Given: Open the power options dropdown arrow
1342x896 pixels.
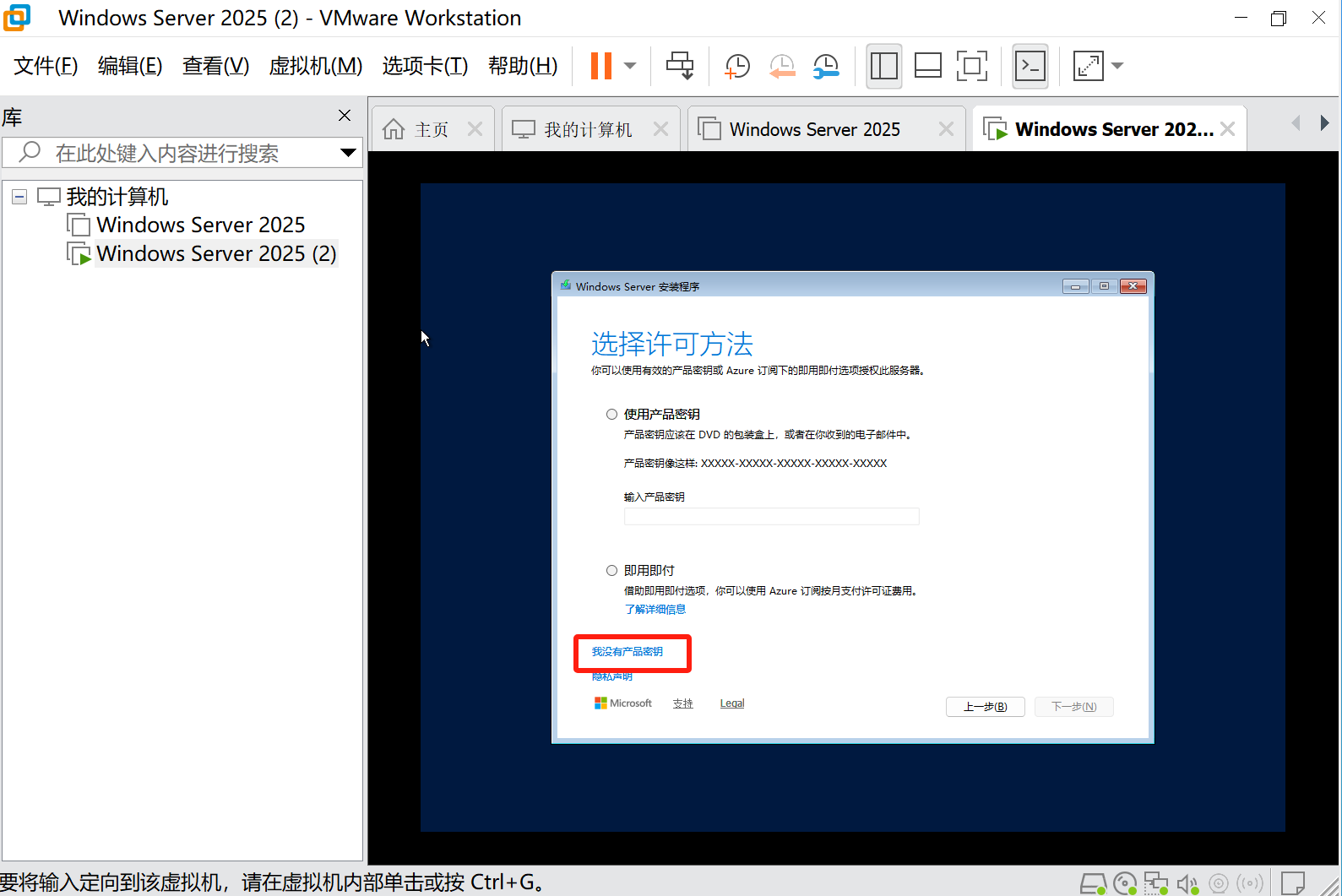Looking at the screenshot, I should click(x=630, y=66).
